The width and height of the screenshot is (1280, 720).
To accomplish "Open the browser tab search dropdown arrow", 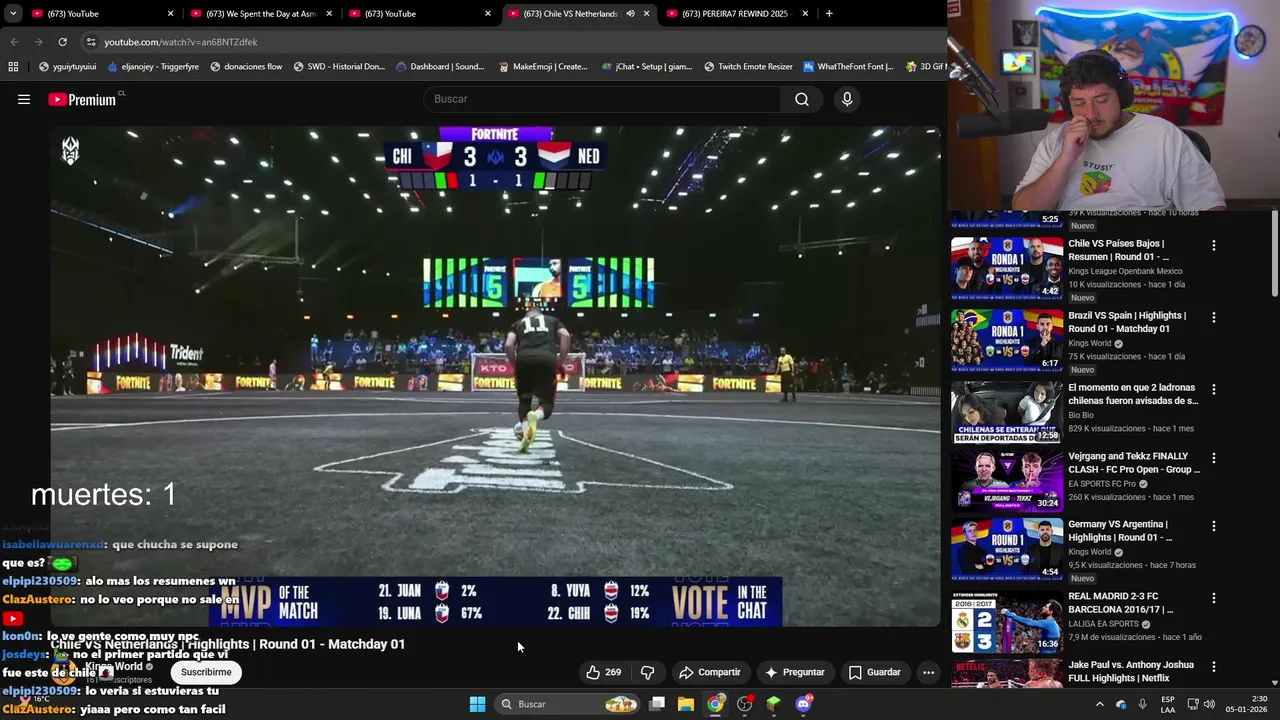I will click(13, 14).
